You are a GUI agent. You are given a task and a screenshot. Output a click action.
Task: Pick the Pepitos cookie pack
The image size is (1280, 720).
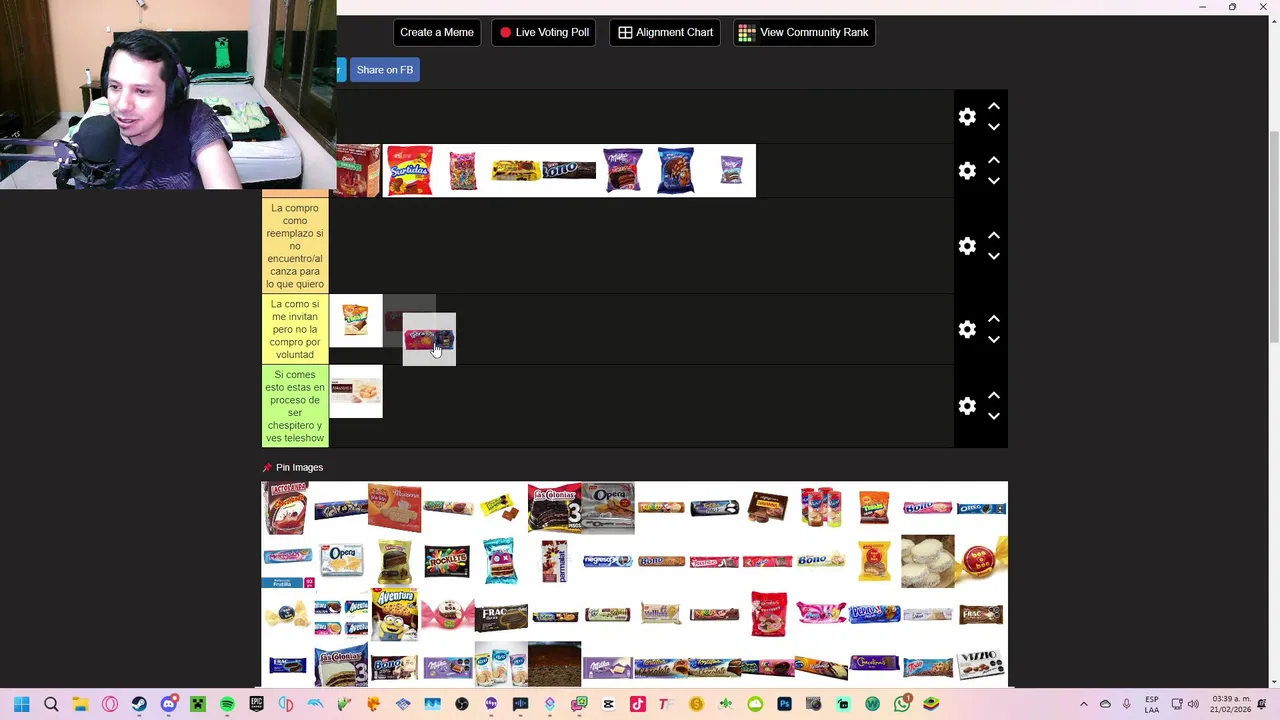pyautogui.click(x=874, y=614)
